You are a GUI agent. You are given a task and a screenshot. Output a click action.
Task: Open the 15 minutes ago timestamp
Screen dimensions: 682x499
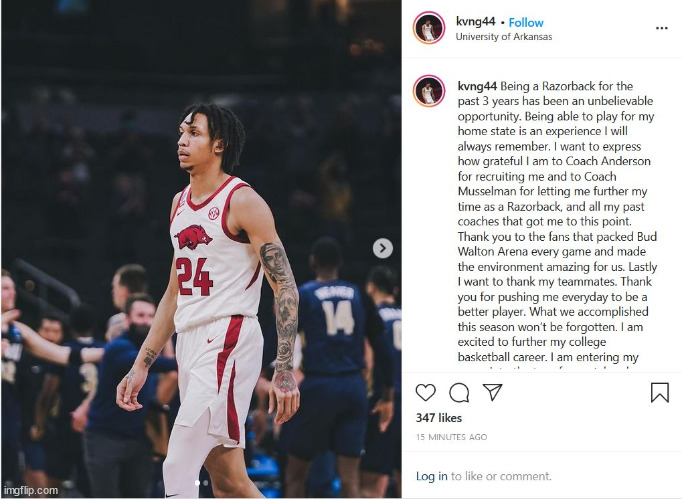click(451, 437)
